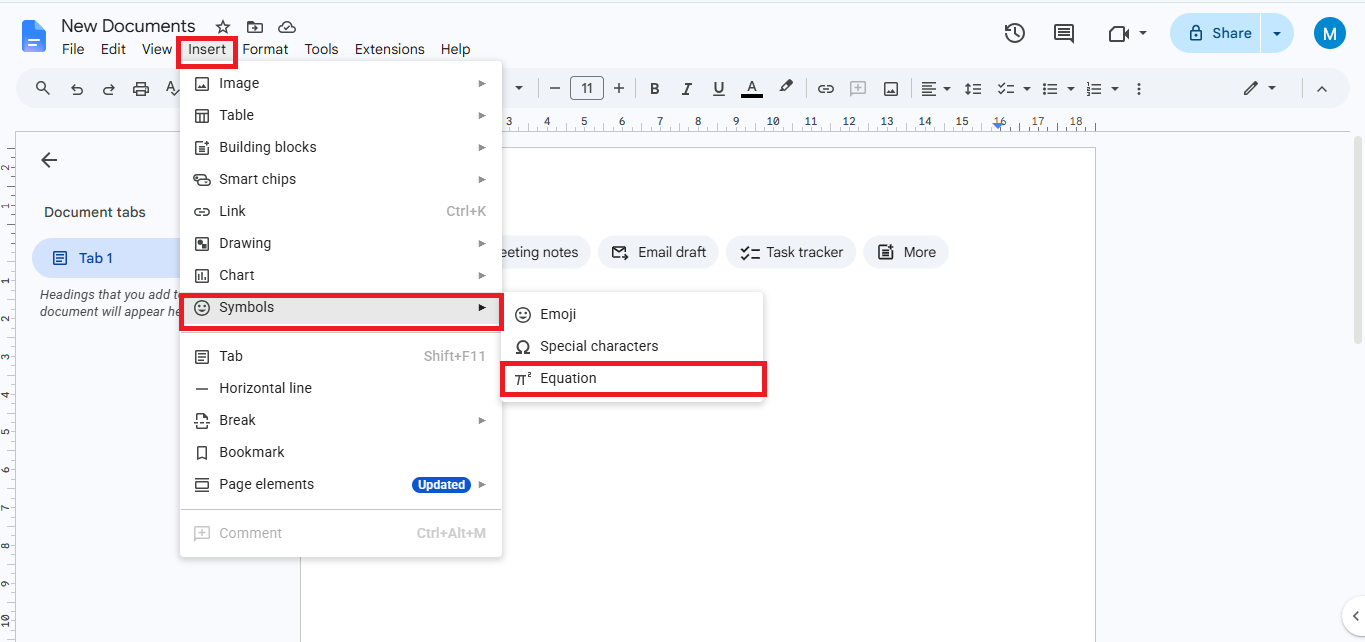Screen dimensions: 1365x642
Task: Open editing mode pencil dropdown
Action: click(x=1259, y=88)
